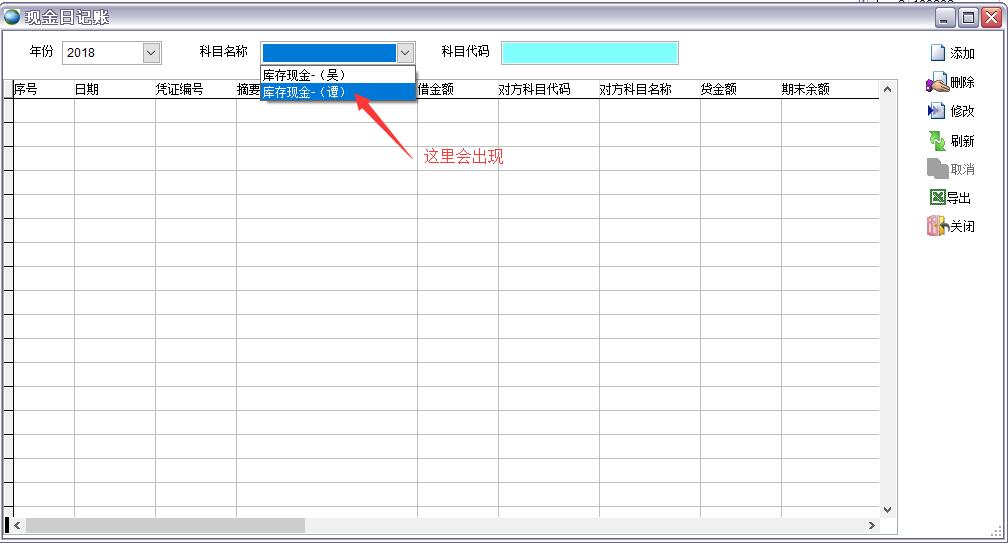
Task: Click the 凭证编号 column header
Action: 180,89
